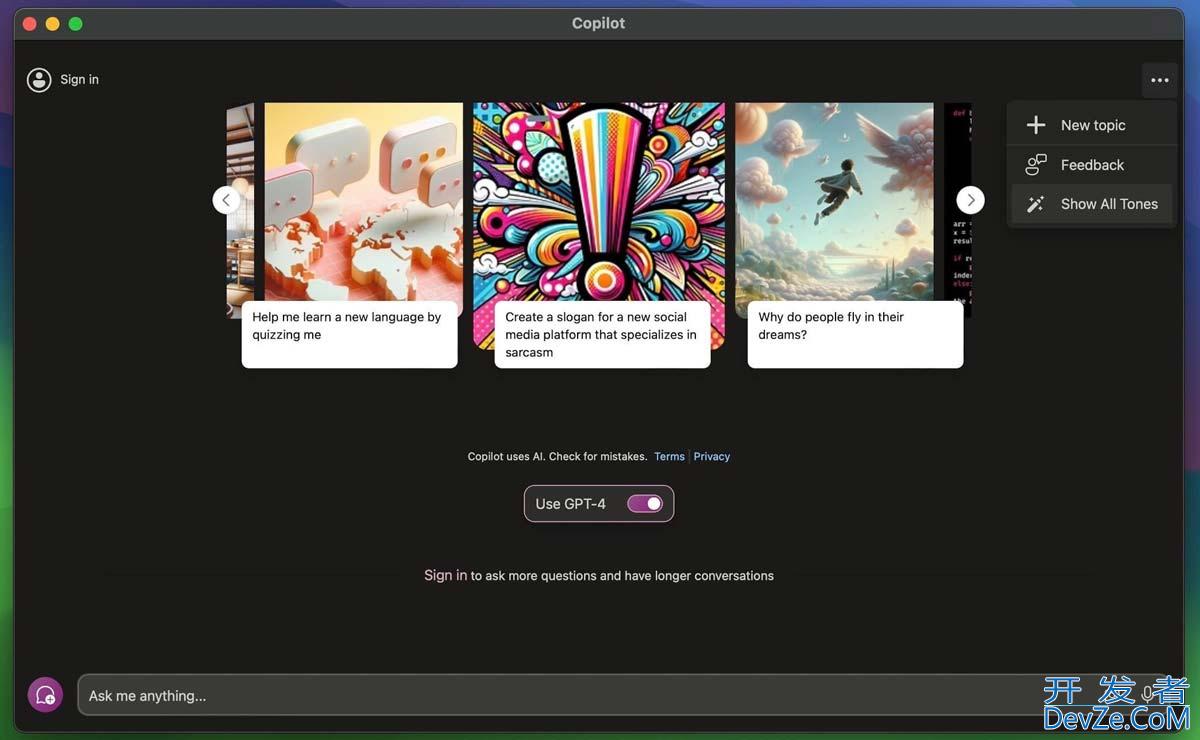The height and width of the screenshot is (740, 1200).
Task: Select 'Create a slogan' suggestion card text
Action: (x=602, y=335)
